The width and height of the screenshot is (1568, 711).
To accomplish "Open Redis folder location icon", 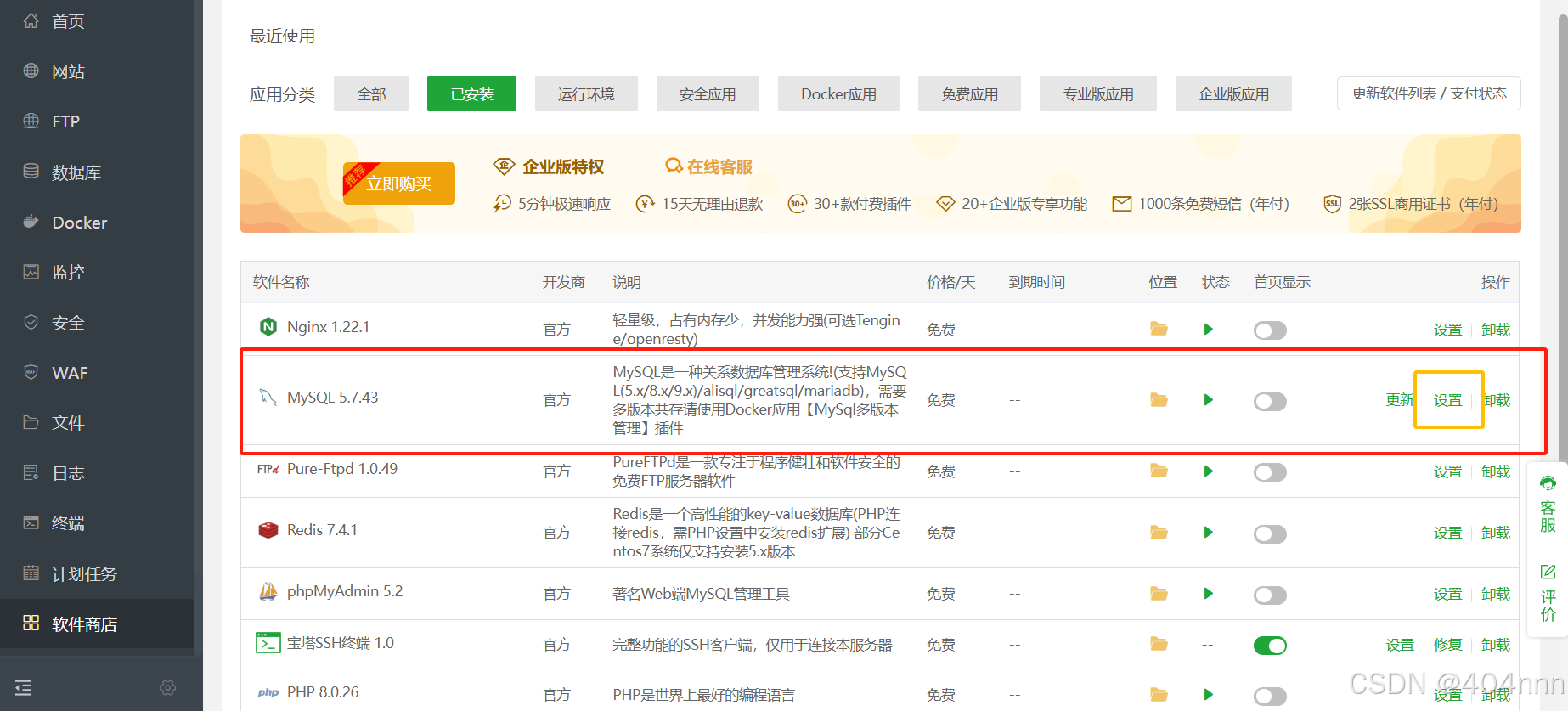I will (x=1159, y=532).
